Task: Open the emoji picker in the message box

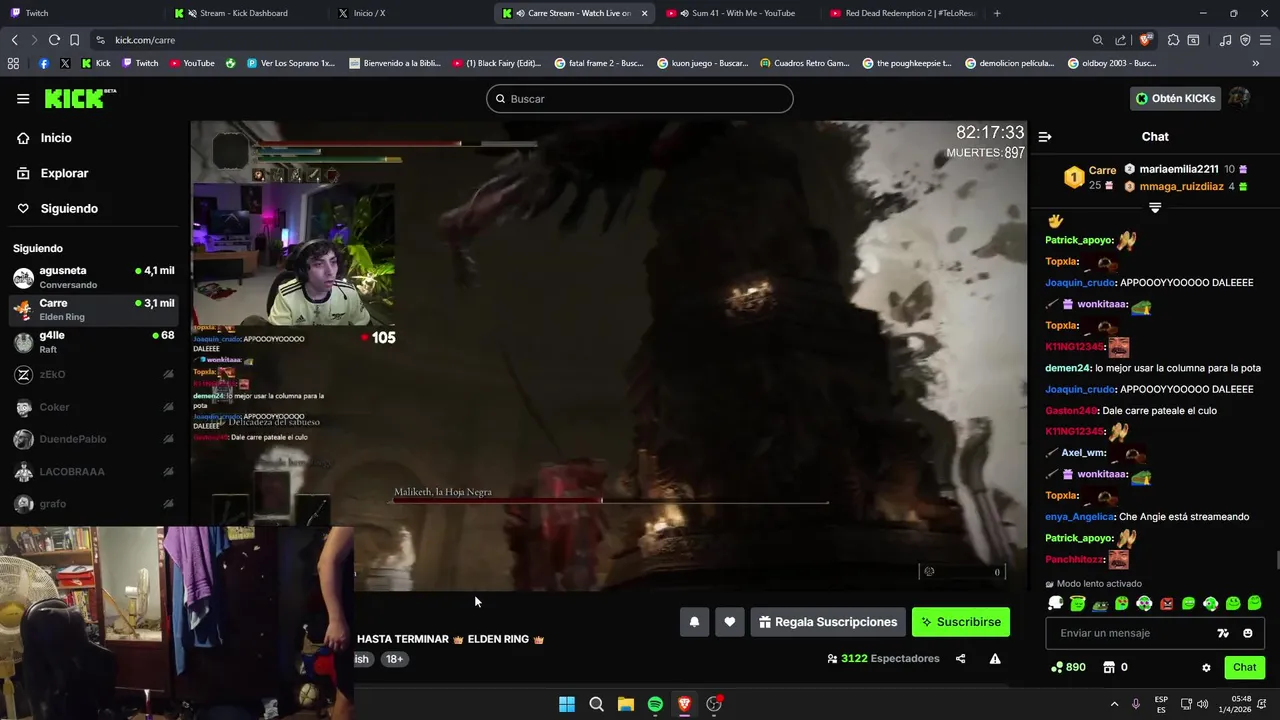Action: click(1247, 633)
